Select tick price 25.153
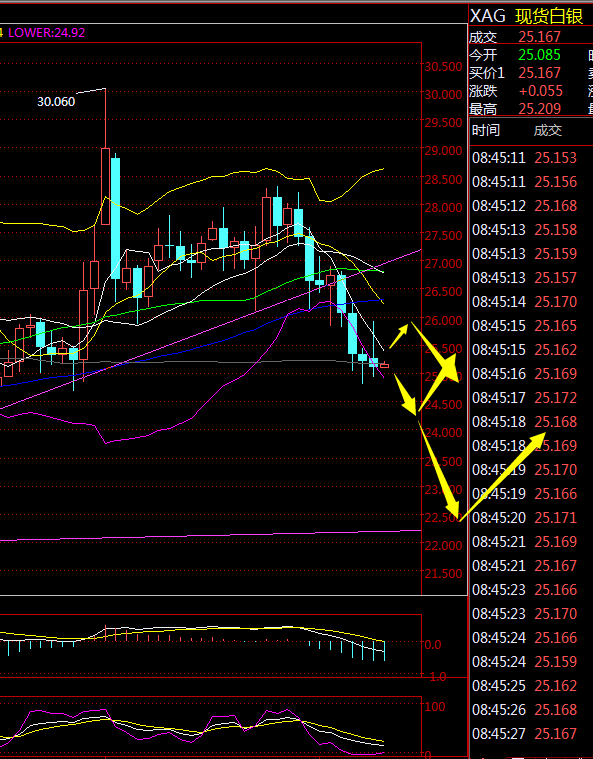 click(x=556, y=158)
